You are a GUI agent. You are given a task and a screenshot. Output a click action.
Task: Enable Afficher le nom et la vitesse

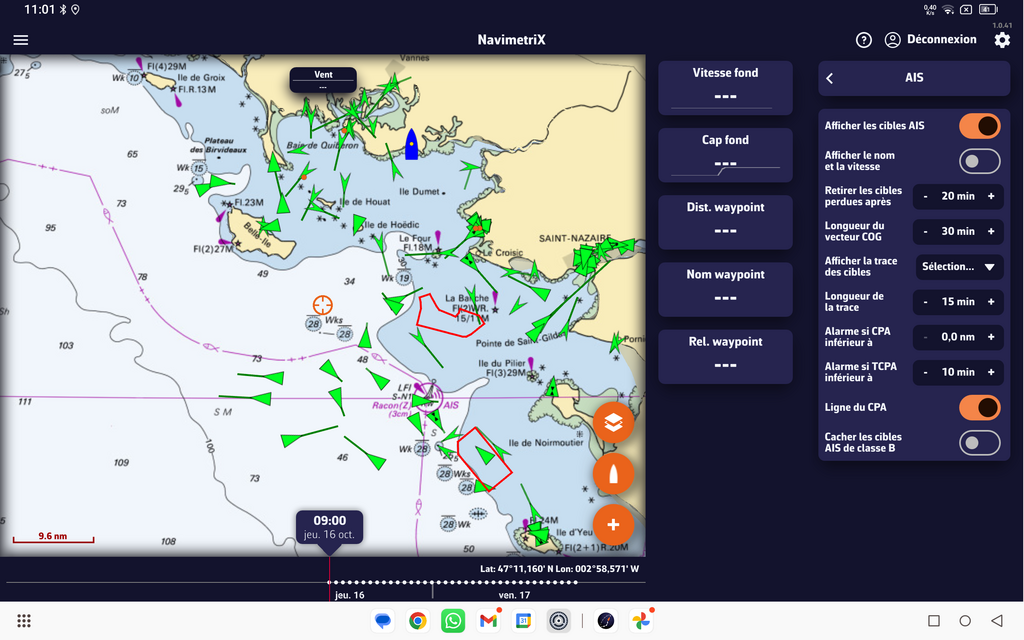979,161
